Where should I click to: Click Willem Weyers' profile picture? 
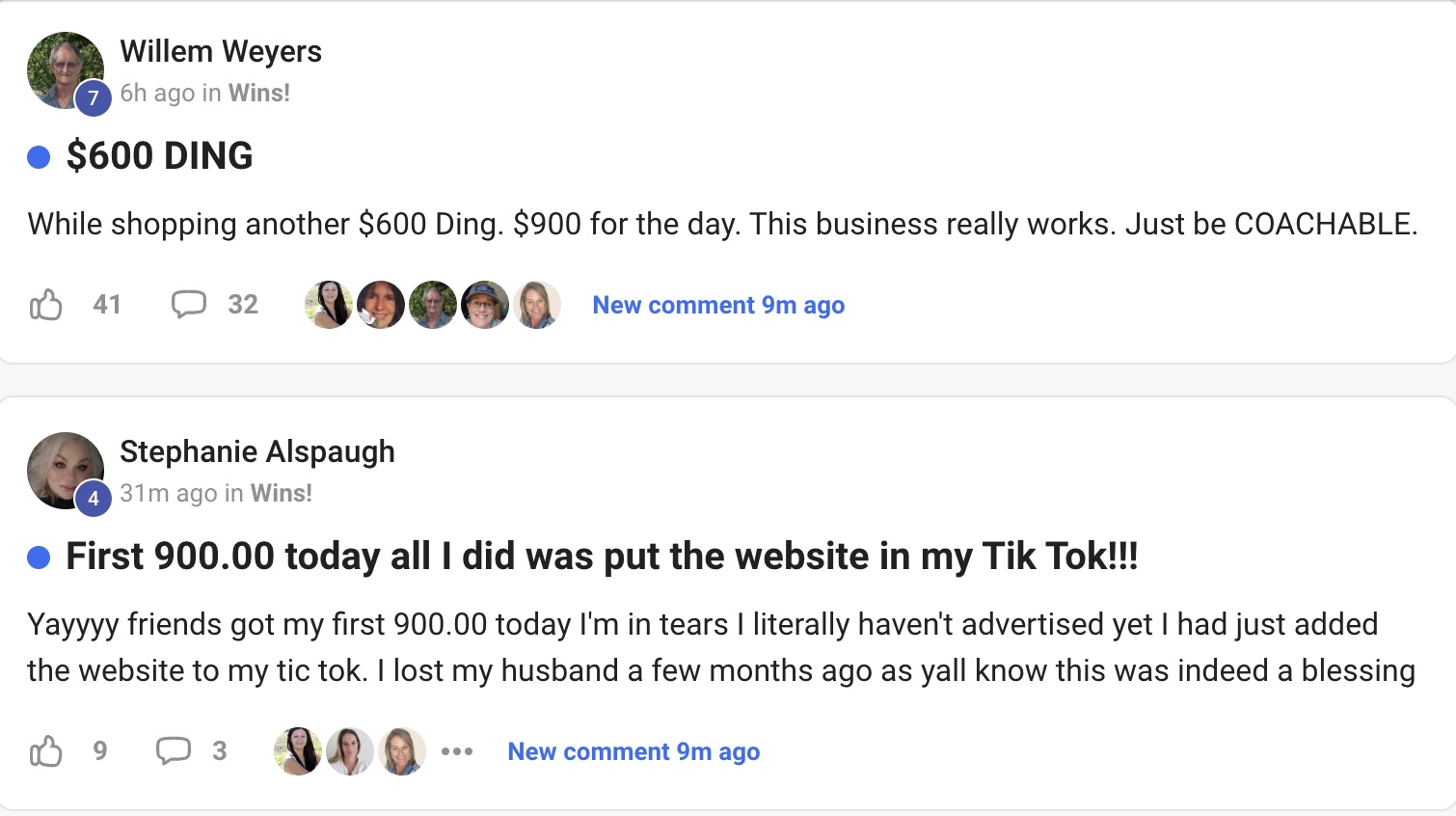coord(65,70)
